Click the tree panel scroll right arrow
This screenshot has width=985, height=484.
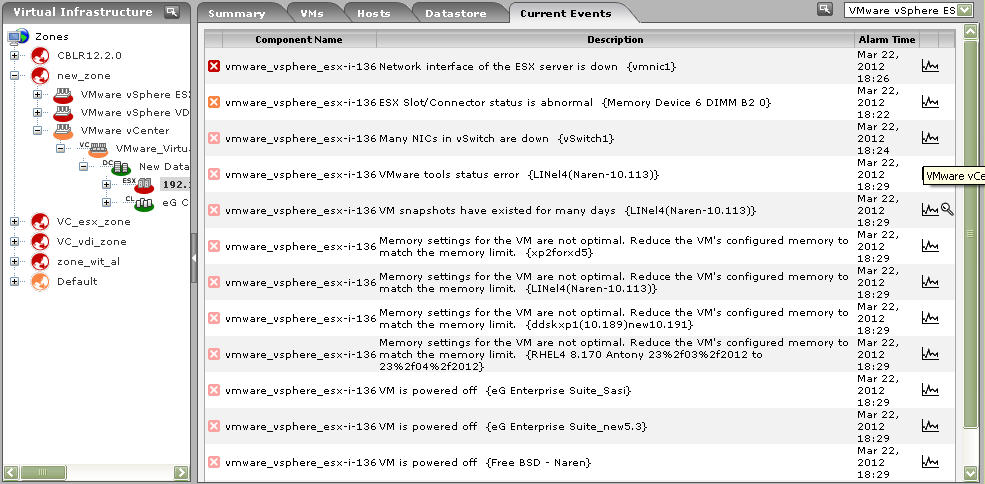click(181, 472)
